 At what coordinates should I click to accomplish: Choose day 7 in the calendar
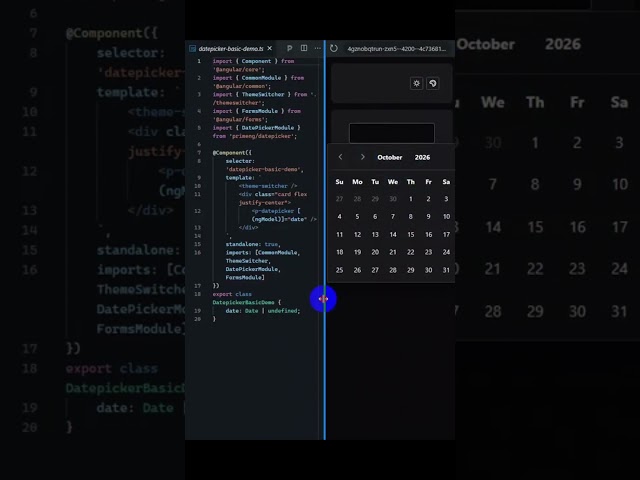pos(393,217)
